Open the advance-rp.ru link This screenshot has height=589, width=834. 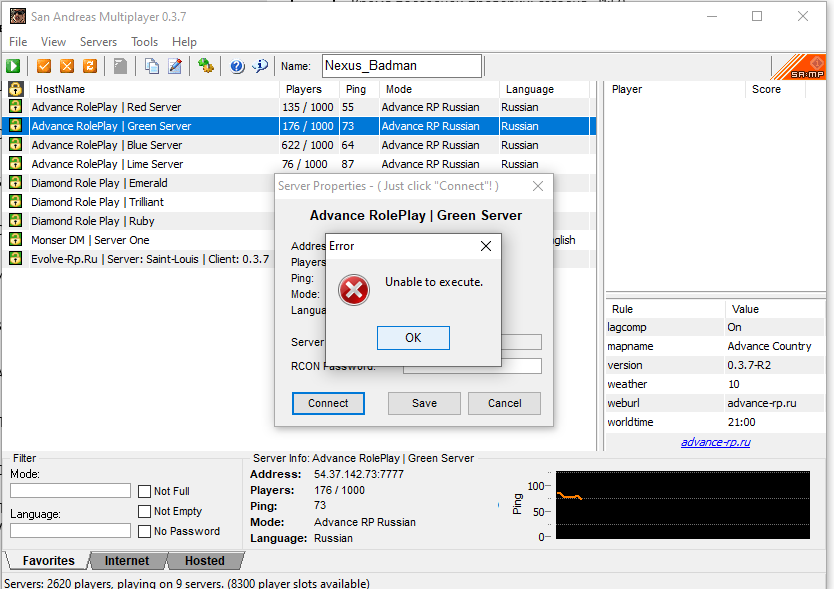click(x=715, y=442)
